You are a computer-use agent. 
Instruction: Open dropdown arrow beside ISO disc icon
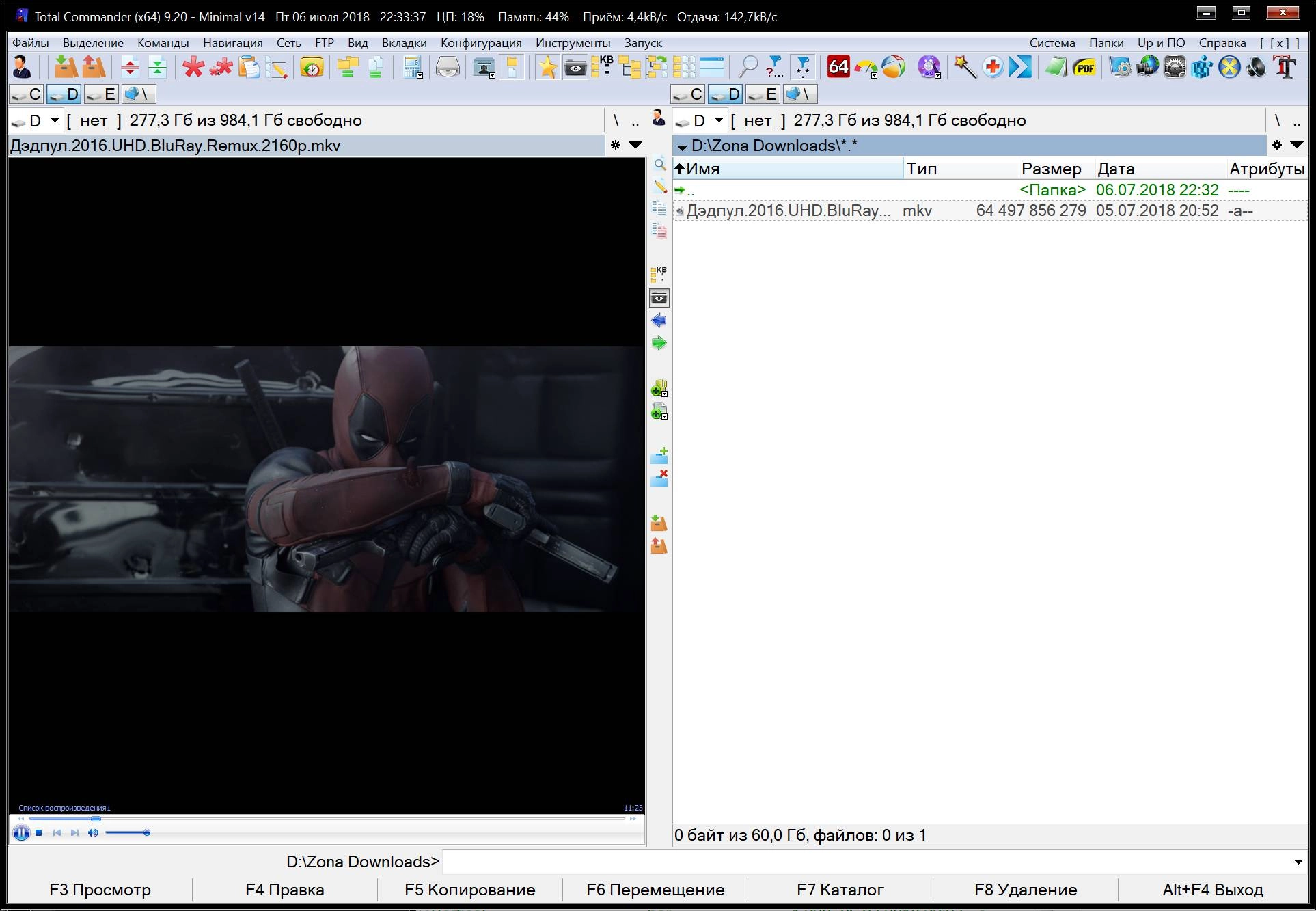937,75
